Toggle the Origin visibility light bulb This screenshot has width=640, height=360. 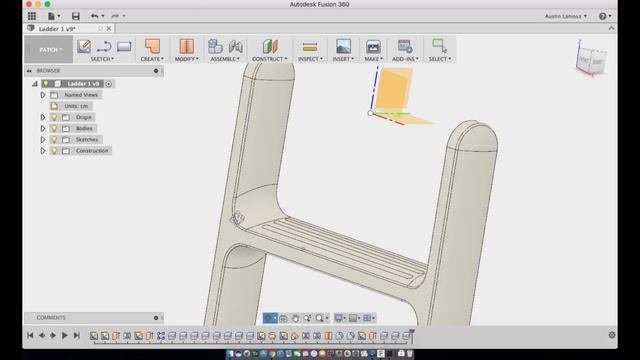[54, 117]
